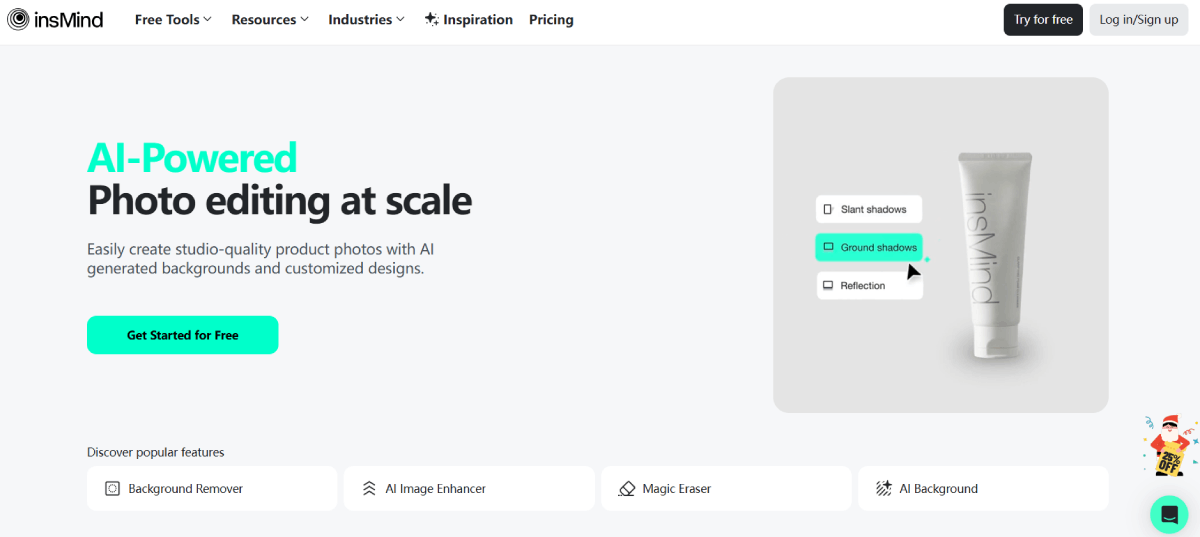Open the Pricing page
Image resolution: width=1200 pixels, height=537 pixels.
pyautogui.click(x=551, y=20)
